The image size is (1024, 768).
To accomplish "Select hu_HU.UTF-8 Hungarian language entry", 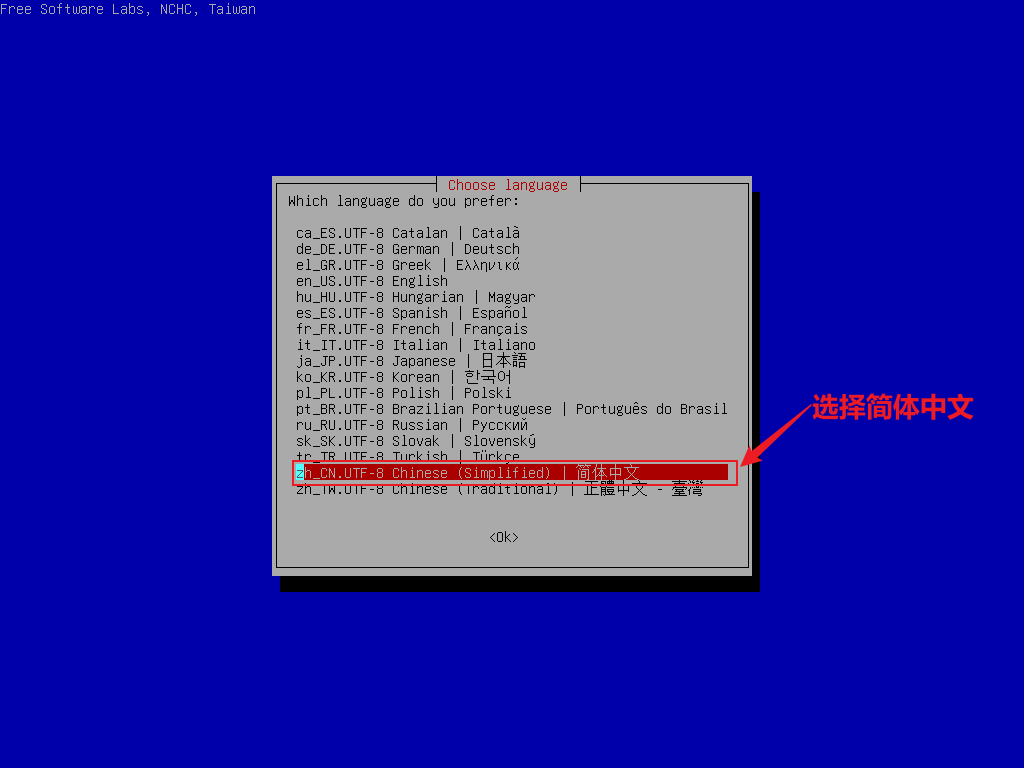I will [x=416, y=297].
